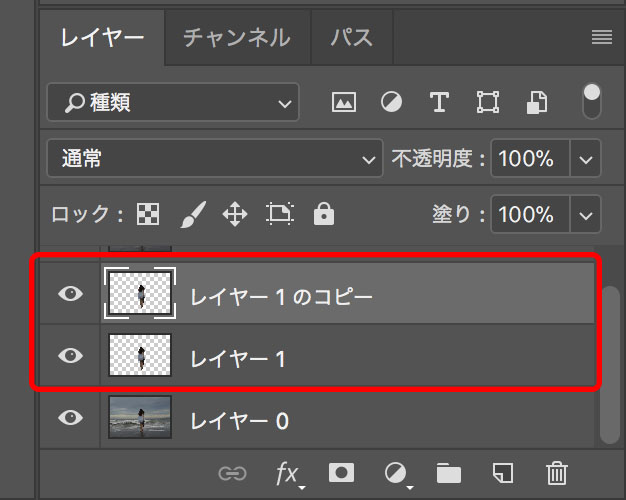Lock image pixels brush icon

click(x=193, y=214)
